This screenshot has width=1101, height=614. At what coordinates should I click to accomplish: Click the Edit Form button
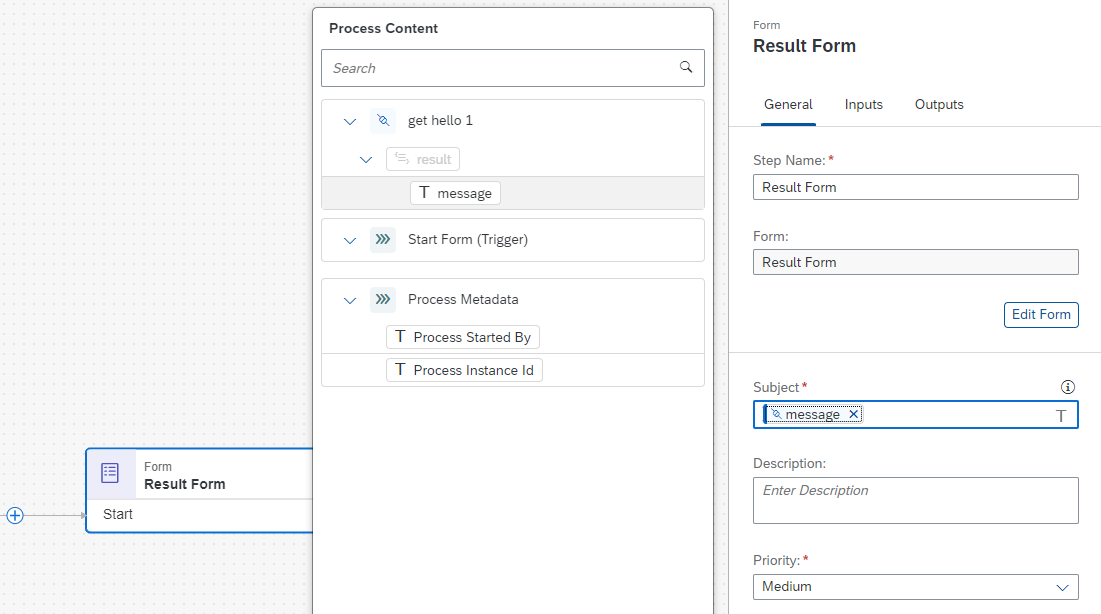[x=1041, y=315]
